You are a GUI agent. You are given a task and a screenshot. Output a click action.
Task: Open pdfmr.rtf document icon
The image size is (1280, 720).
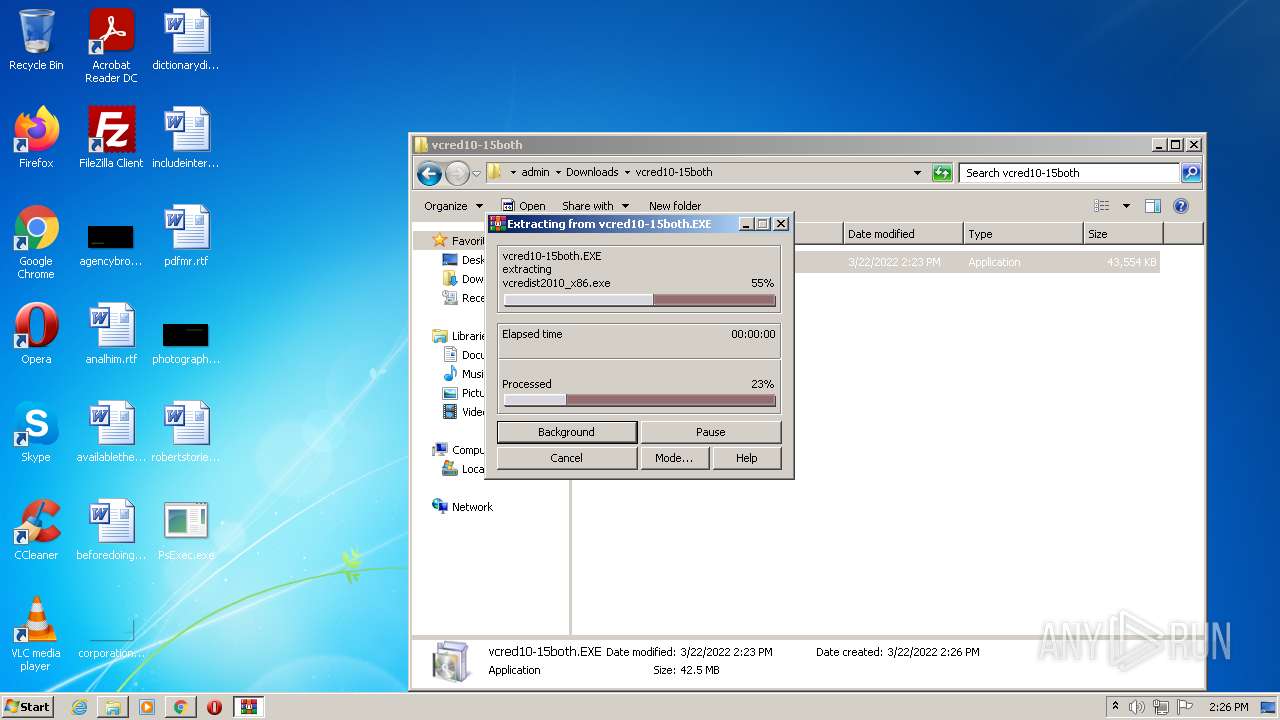point(186,236)
